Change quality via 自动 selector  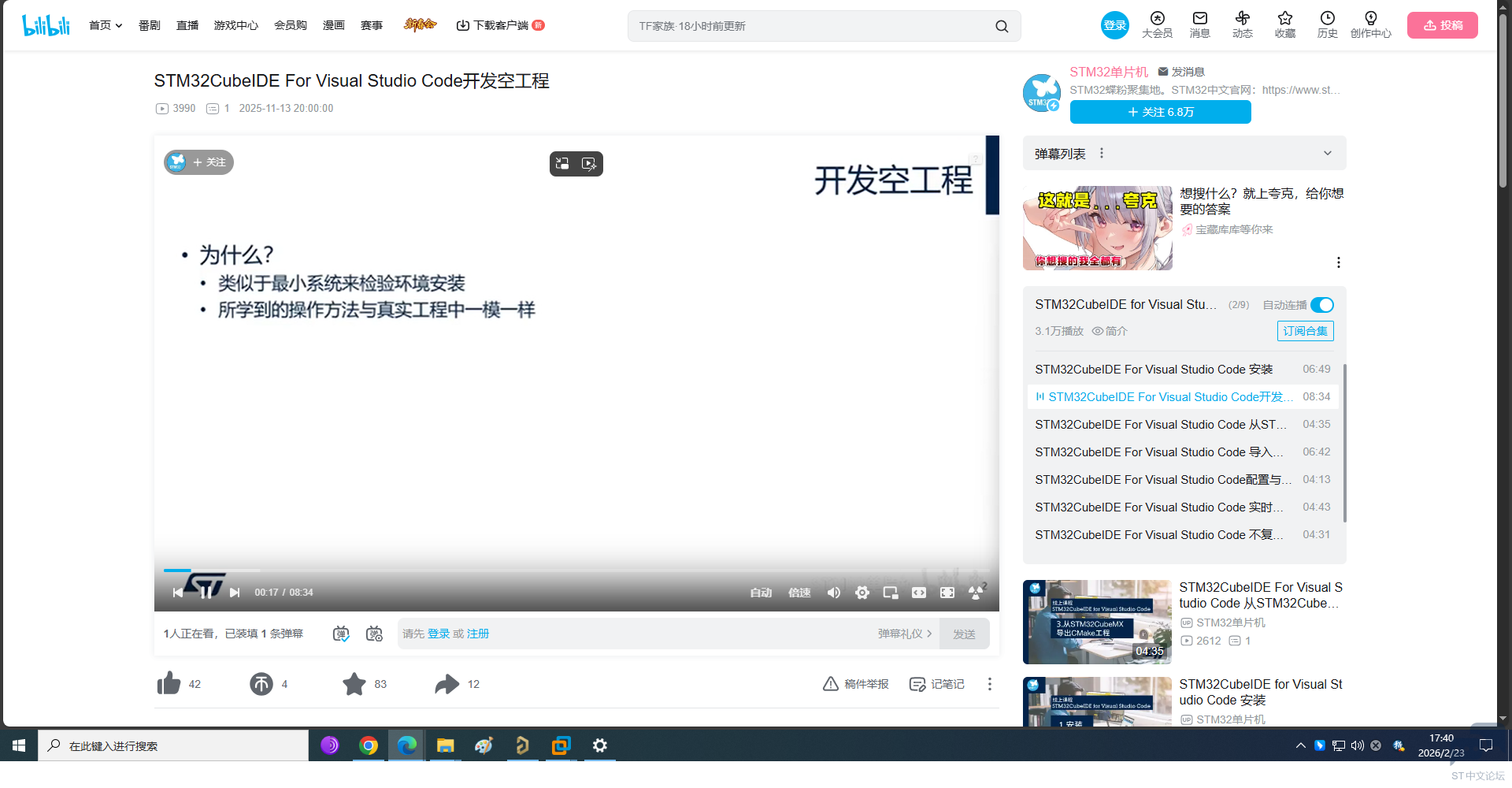tap(761, 593)
